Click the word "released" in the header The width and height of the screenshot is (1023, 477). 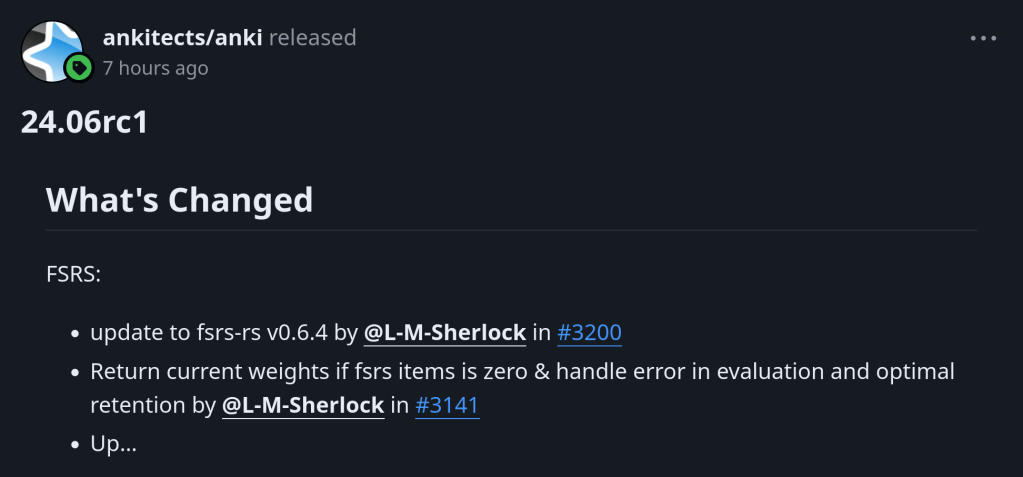(312, 38)
